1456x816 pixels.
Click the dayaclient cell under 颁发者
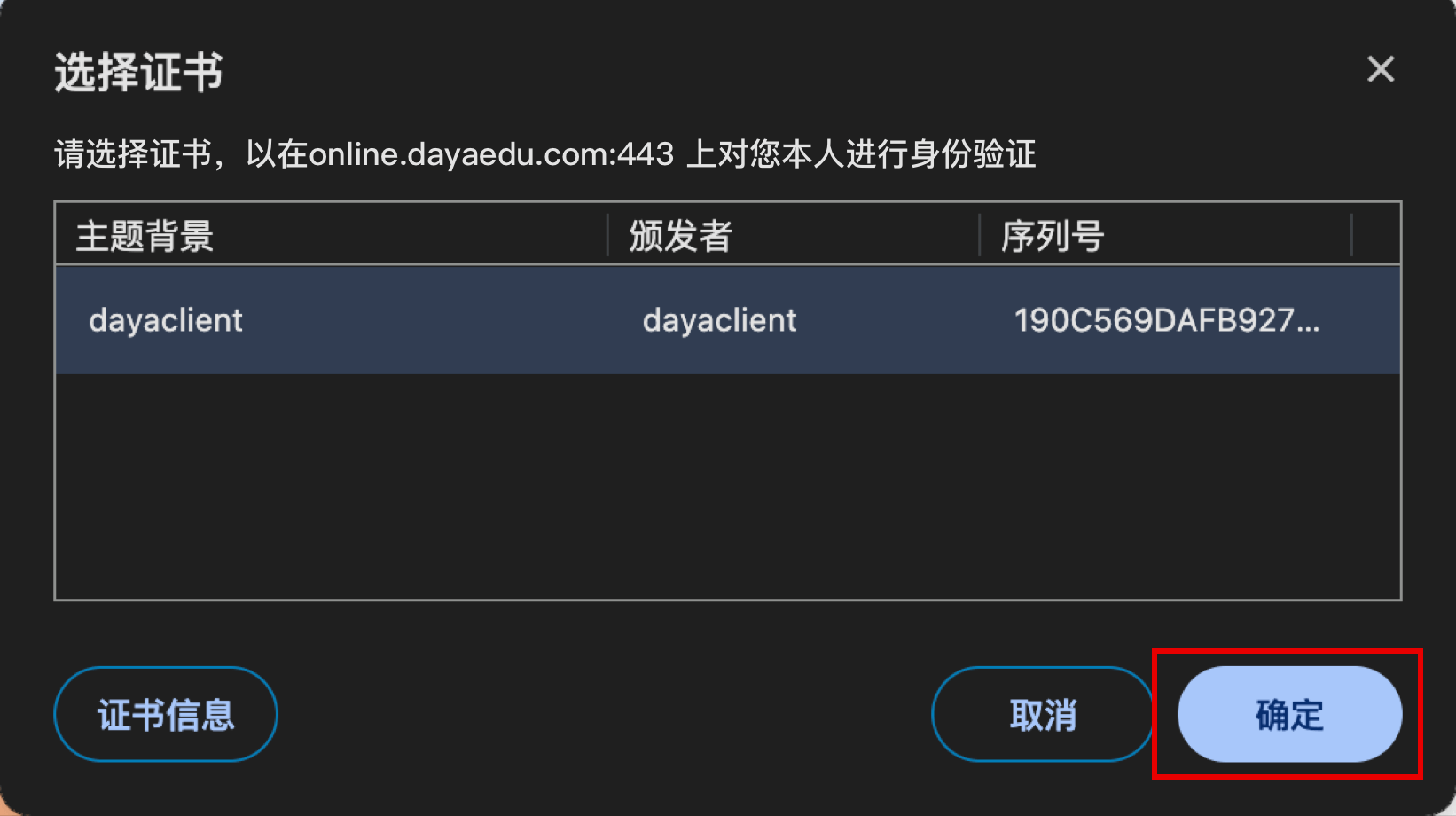pos(719,320)
